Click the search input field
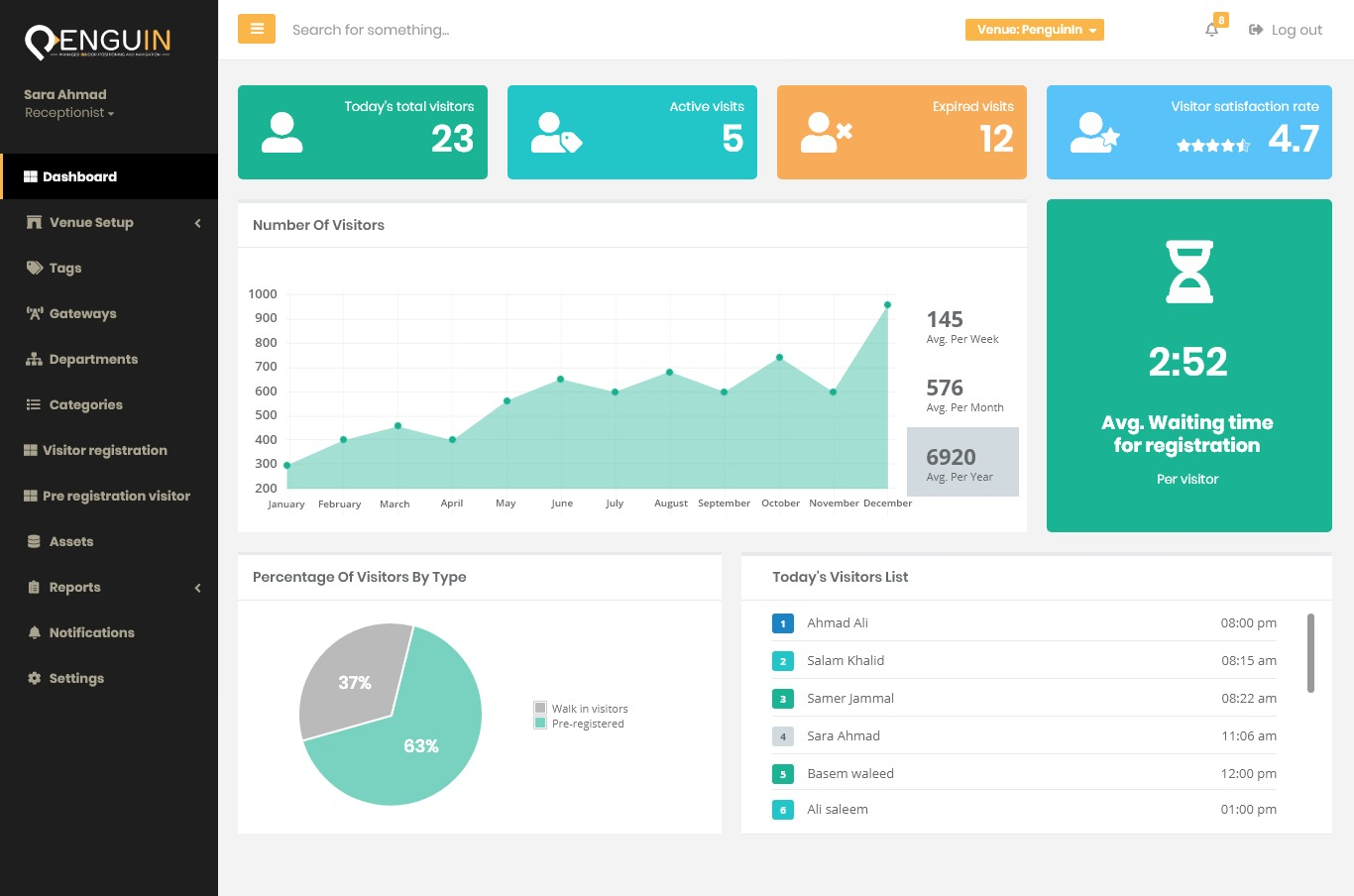Viewport: 1354px width, 896px height. point(396,29)
